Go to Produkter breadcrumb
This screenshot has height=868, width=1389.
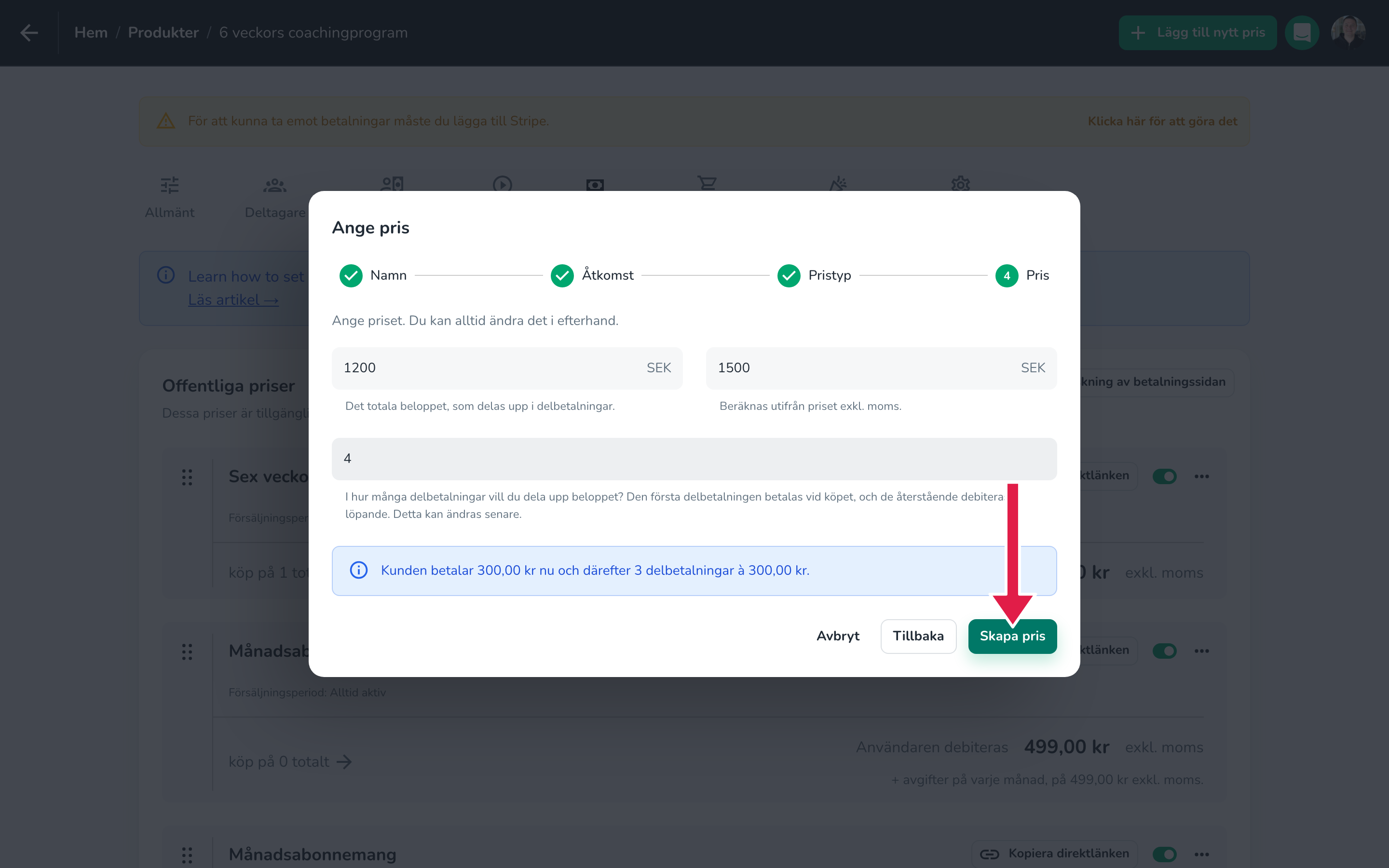click(x=163, y=33)
